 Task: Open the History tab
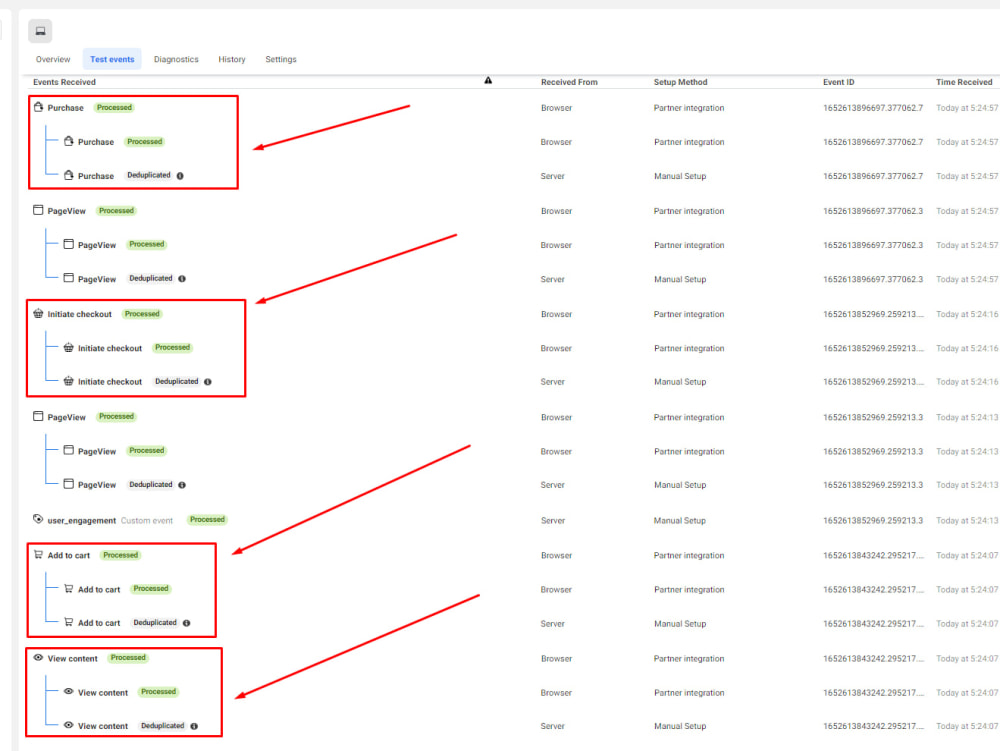pyautogui.click(x=231, y=59)
